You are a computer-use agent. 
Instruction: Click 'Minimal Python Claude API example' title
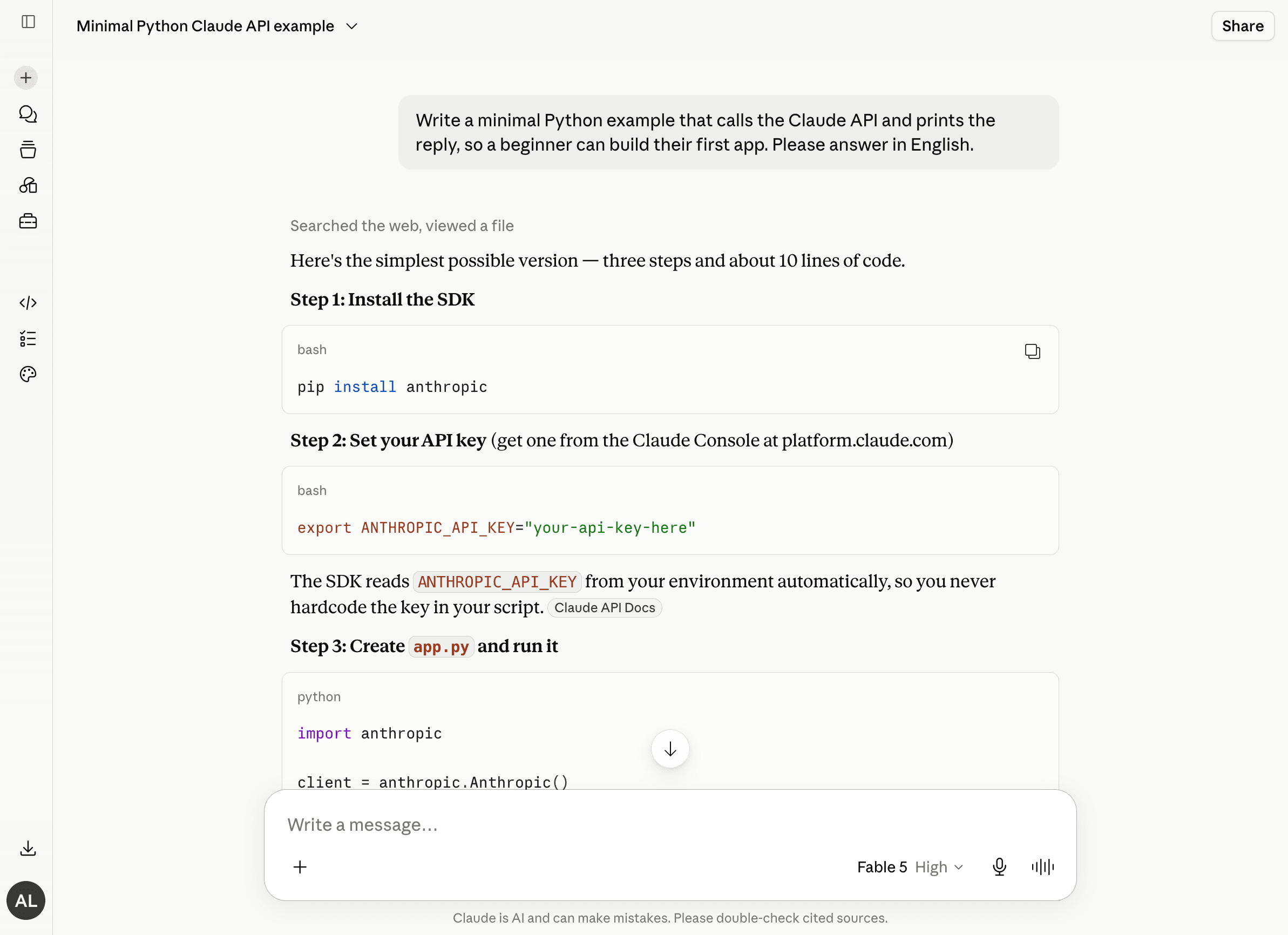pyautogui.click(x=205, y=26)
